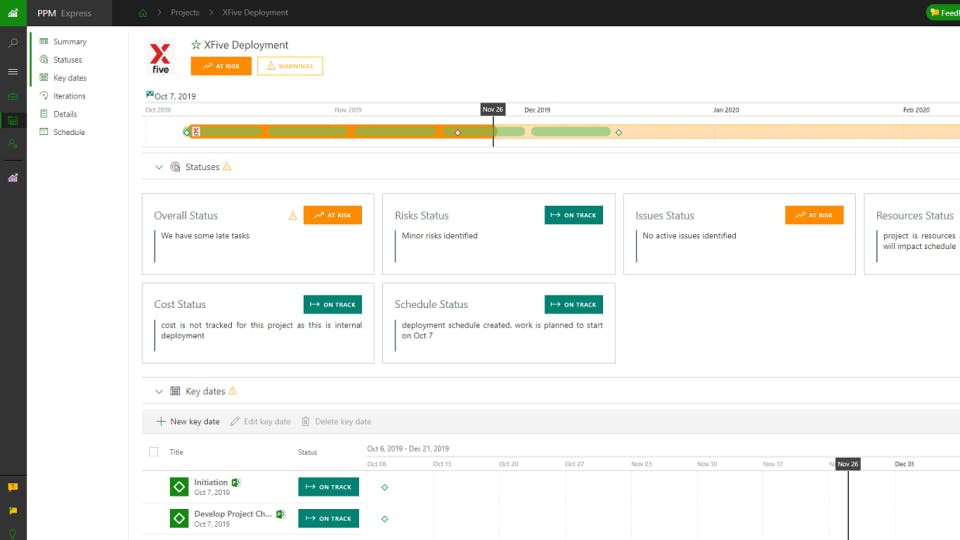Click Issues Status AT RISK badge

point(814,215)
